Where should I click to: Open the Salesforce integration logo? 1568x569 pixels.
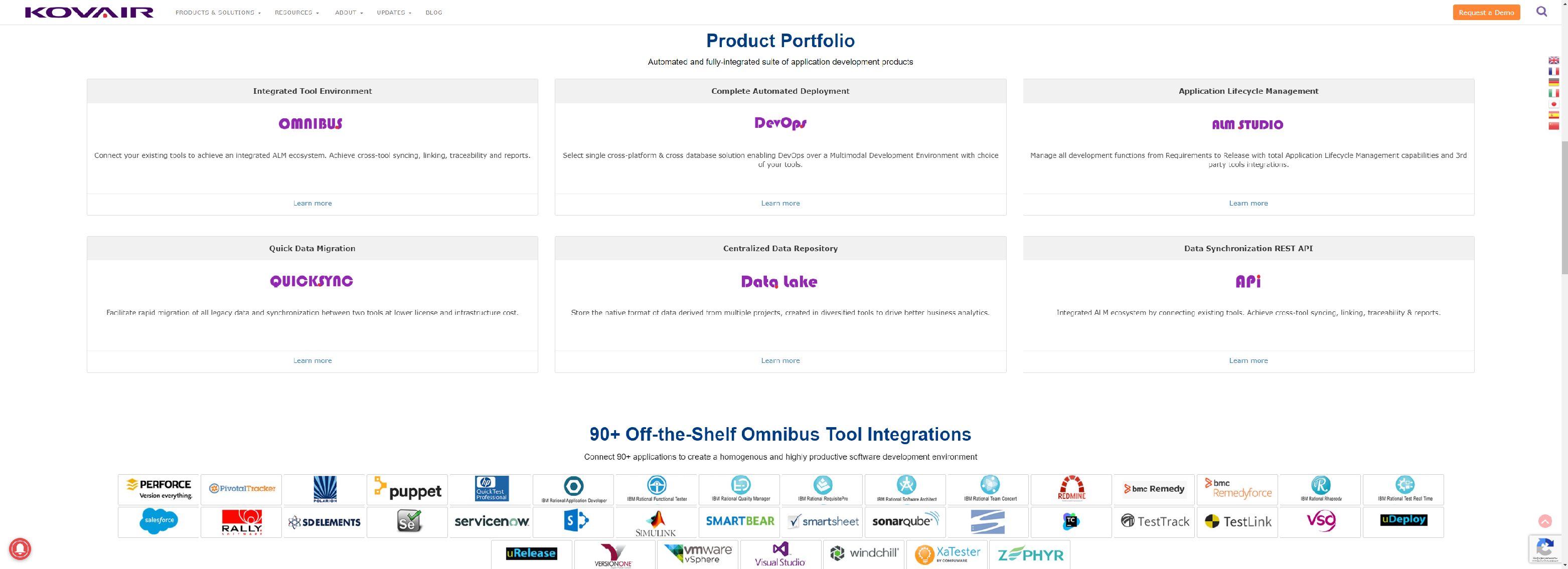click(159, 521)
